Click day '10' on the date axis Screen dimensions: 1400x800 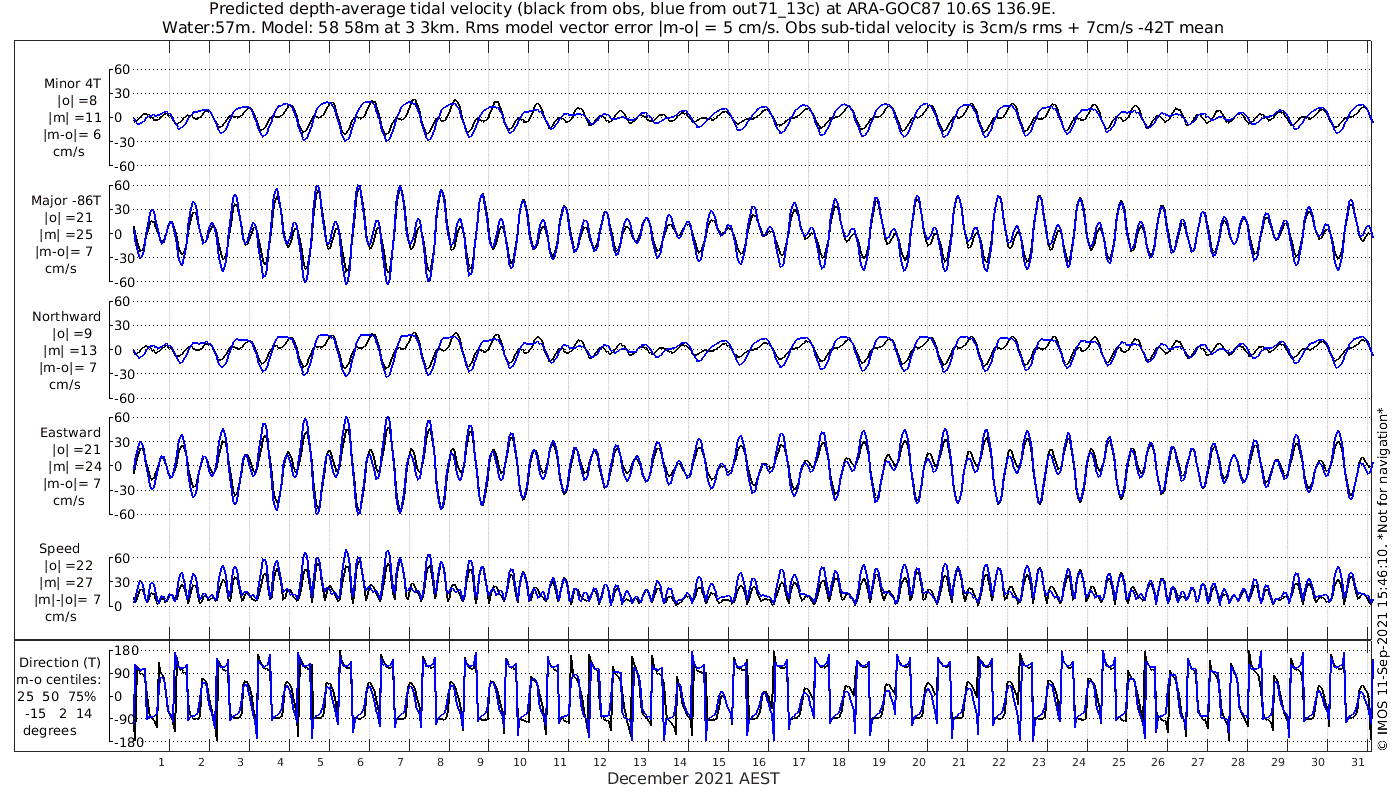coord(520,762)
